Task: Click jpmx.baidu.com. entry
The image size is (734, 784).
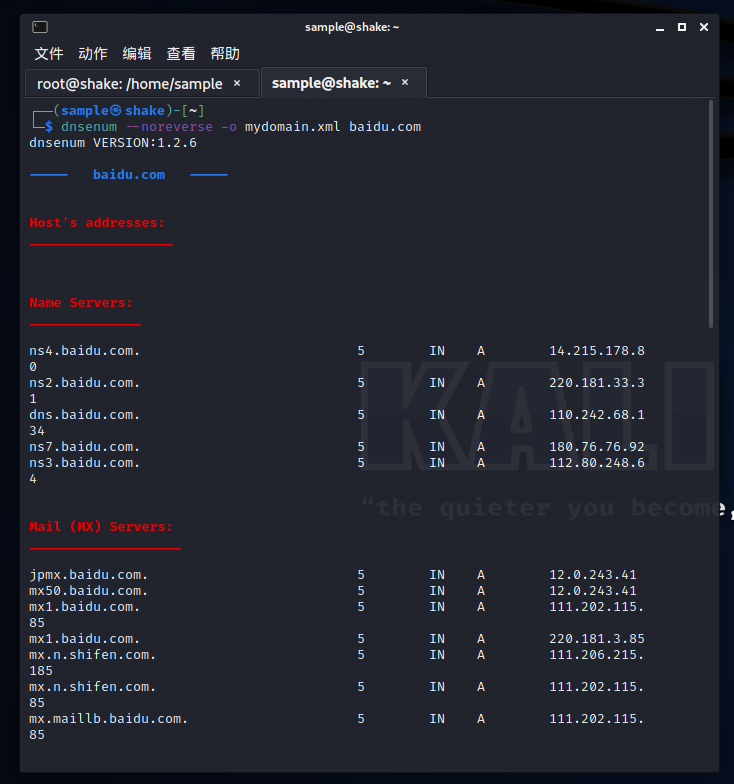Action: (88, 575)
